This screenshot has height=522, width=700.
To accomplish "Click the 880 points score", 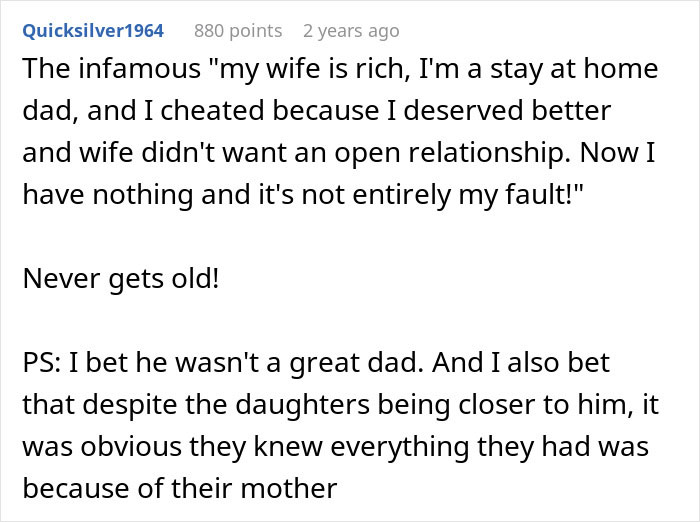I will pos(237,31).
